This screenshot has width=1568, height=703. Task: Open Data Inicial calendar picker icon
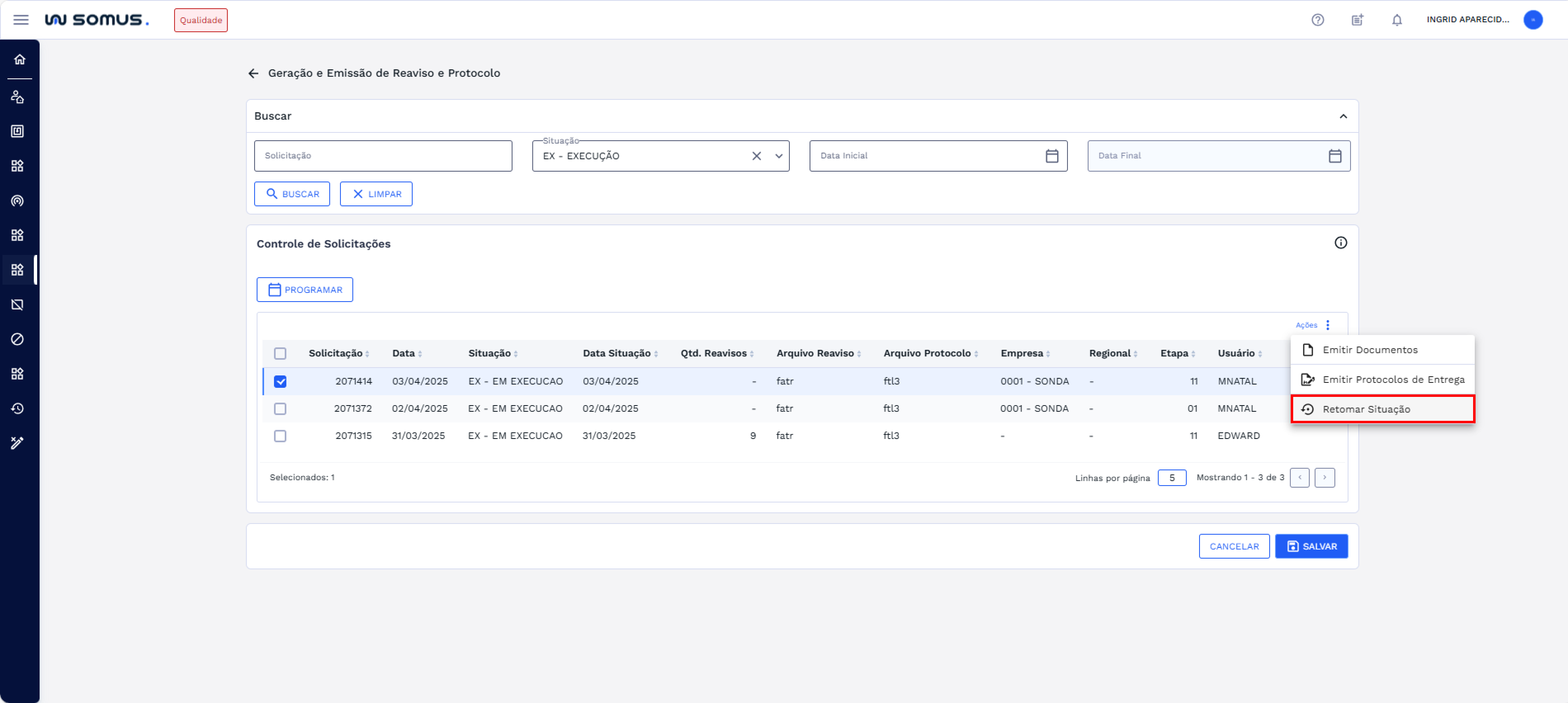pyautogui.click(x=1051, y=156)
